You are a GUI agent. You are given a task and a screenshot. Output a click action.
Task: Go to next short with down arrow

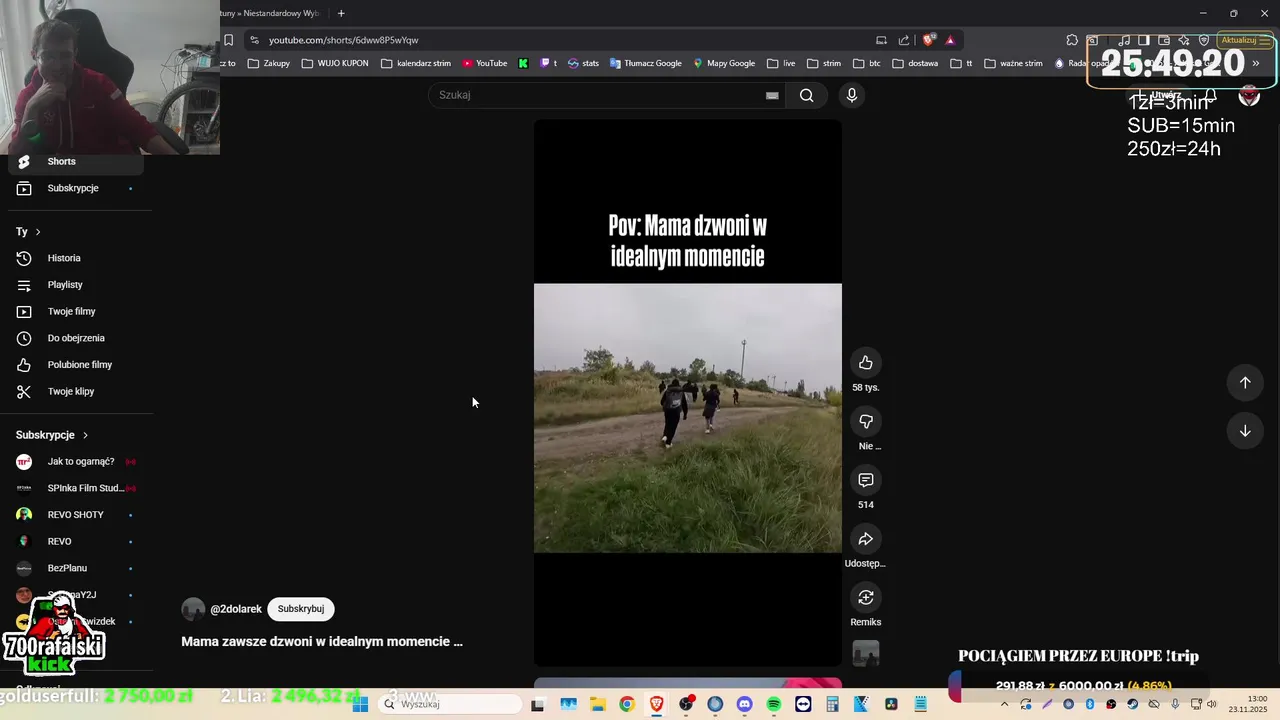(x=1245, y=431)
